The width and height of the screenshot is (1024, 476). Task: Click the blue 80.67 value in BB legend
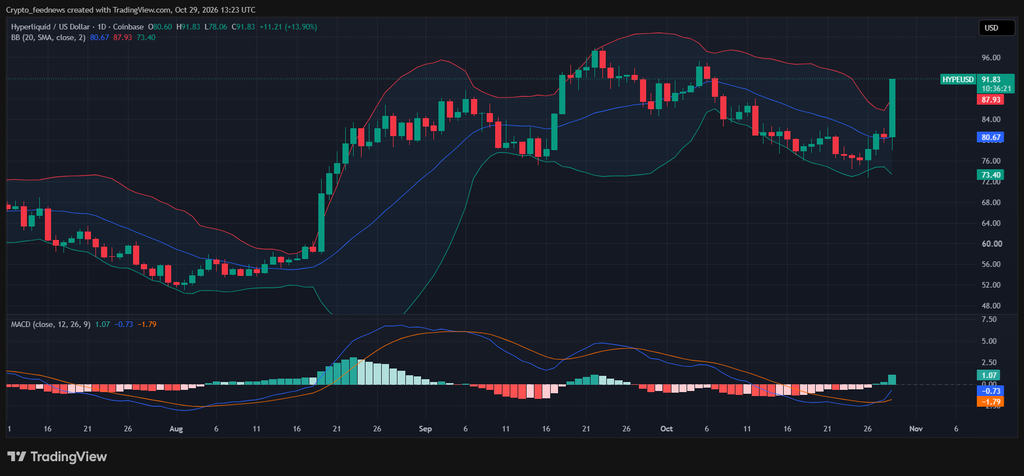coord(99,37)
